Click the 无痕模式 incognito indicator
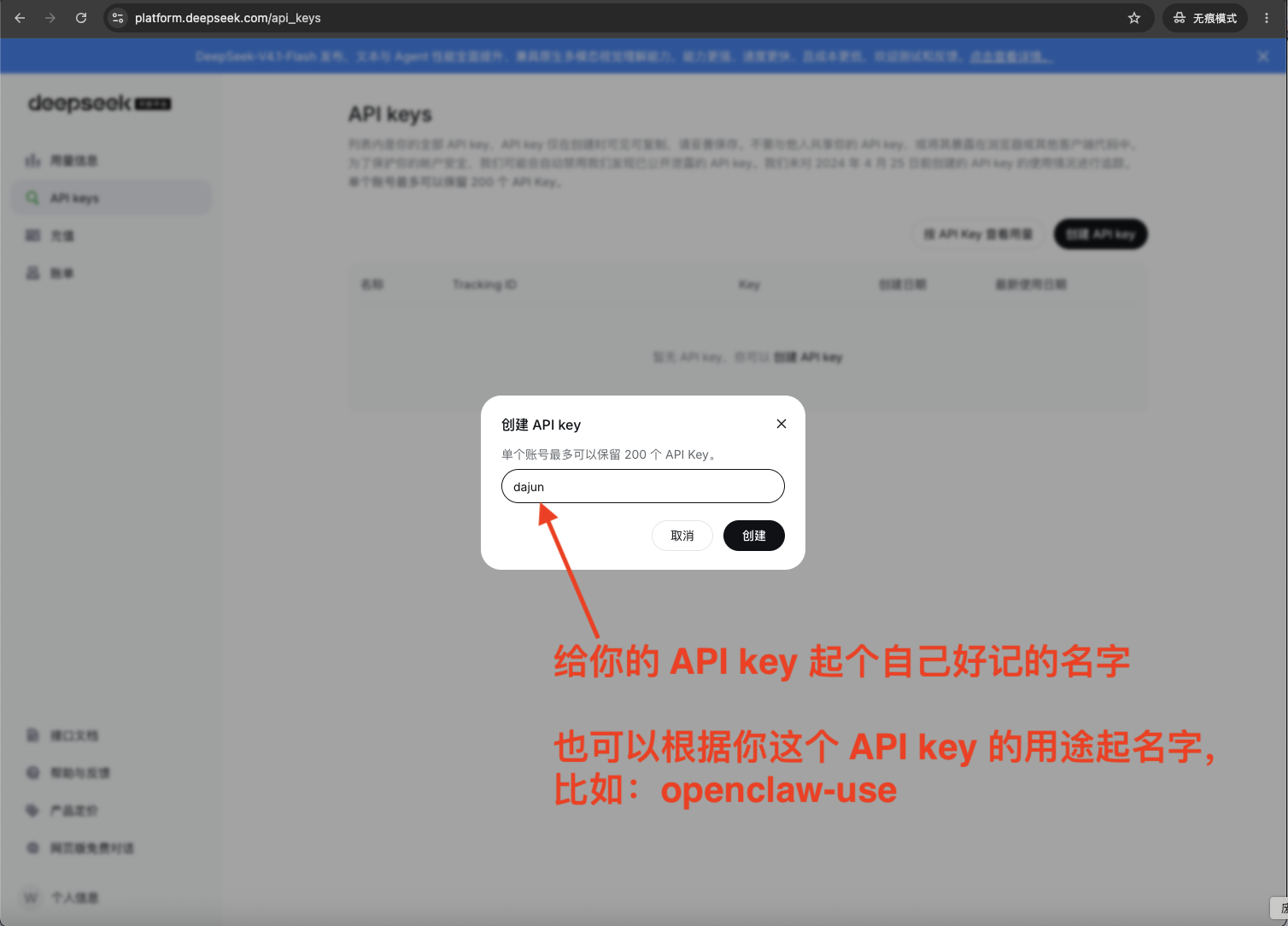The height and width of the screenshot is (926, 1288). tap(1204, 18)
